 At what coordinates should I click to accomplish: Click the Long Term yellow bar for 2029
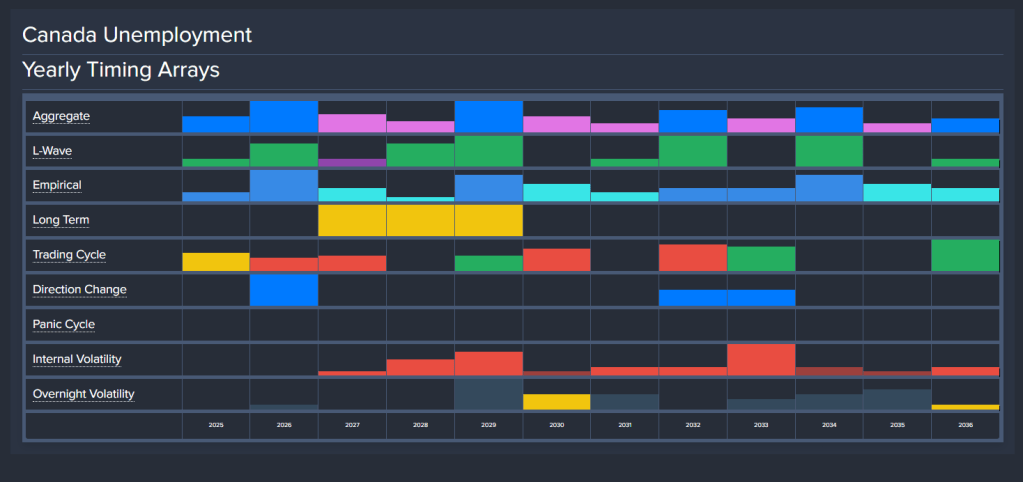[489, 220]
